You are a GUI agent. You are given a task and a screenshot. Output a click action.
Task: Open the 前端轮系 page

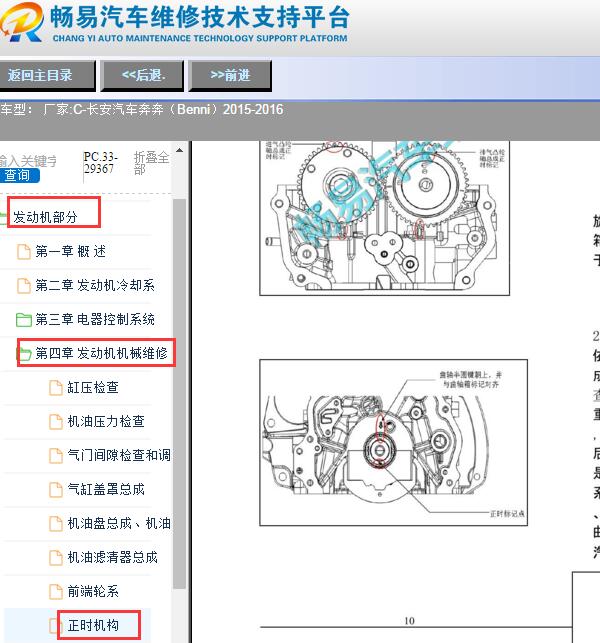click(93, 591)
